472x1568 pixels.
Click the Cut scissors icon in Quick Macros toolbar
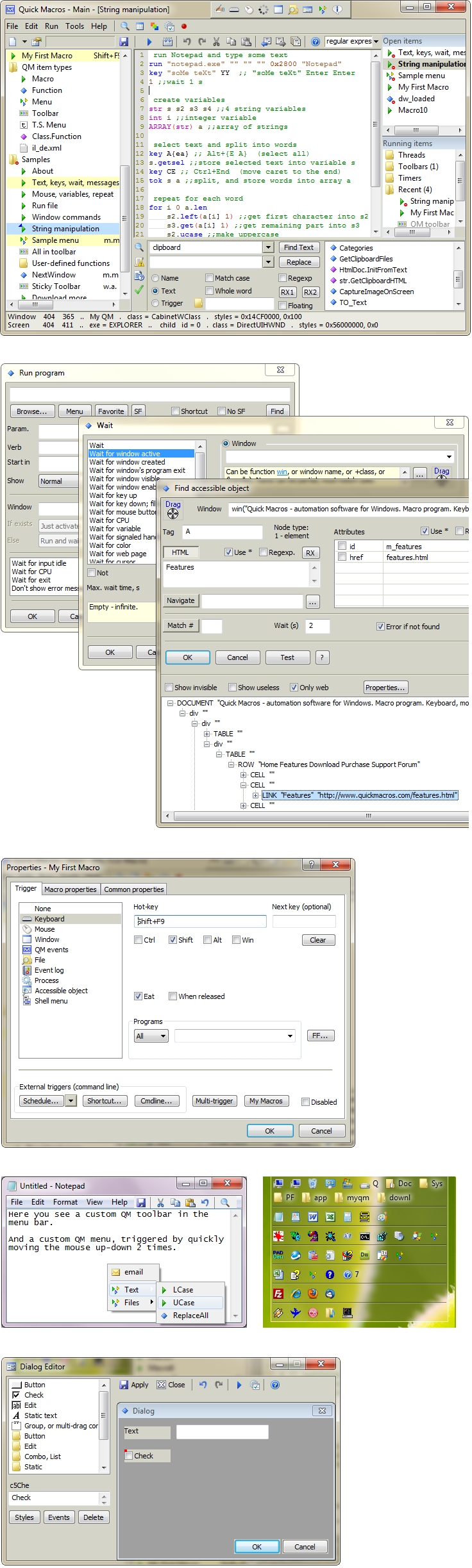tap(217, 42)
